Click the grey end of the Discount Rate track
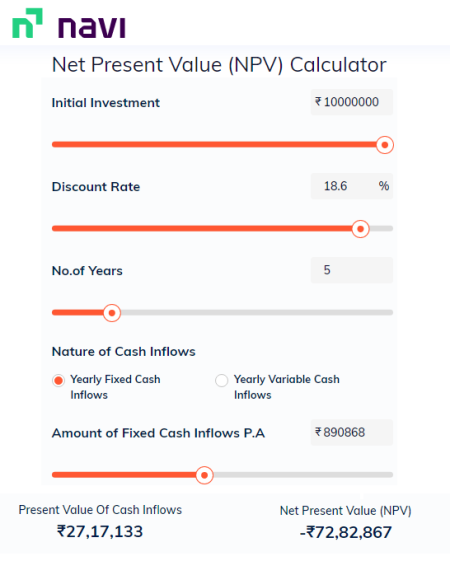Viewport: 450px width, 561px height. pos(381,229)
